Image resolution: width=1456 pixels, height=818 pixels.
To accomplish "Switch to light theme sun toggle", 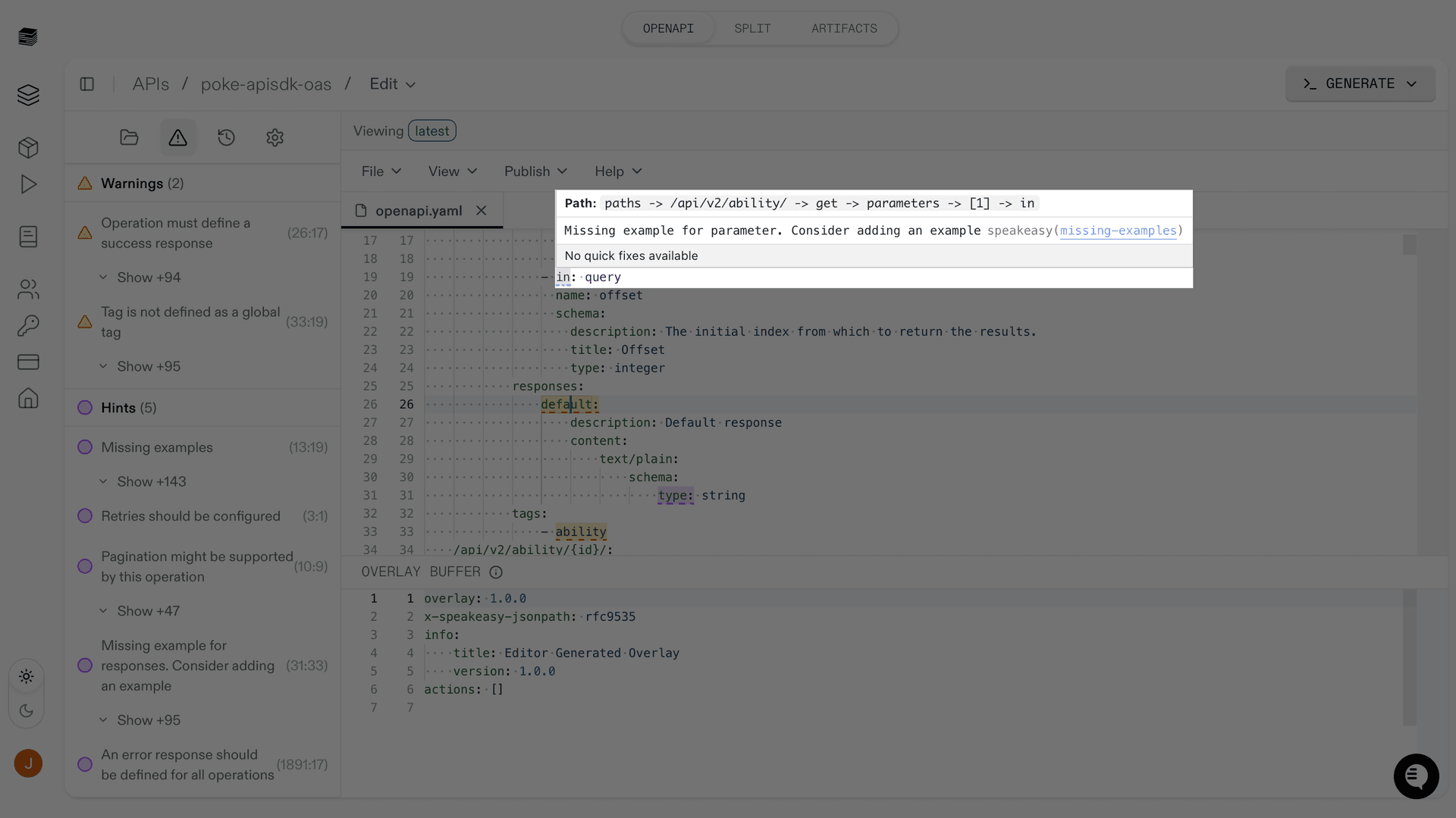I will 27,676.
